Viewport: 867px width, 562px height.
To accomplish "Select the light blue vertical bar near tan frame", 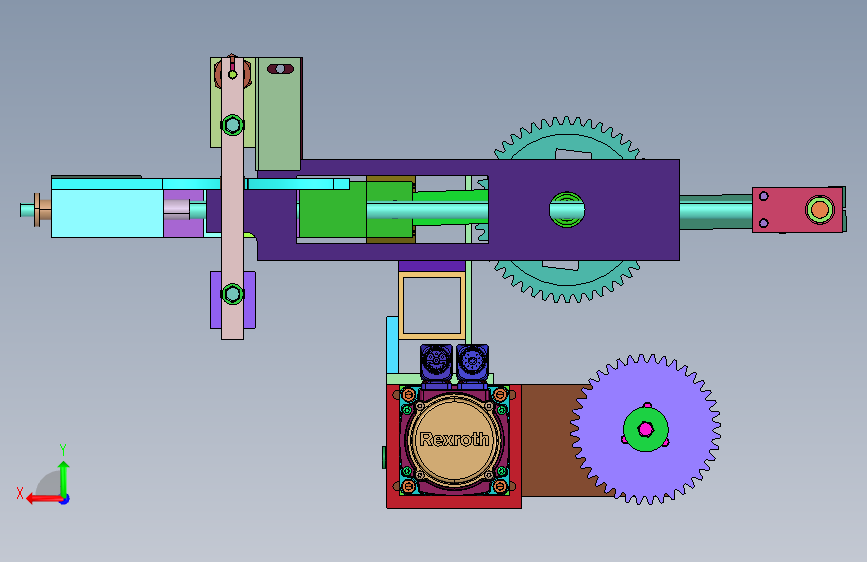I will tap(393, 345).
